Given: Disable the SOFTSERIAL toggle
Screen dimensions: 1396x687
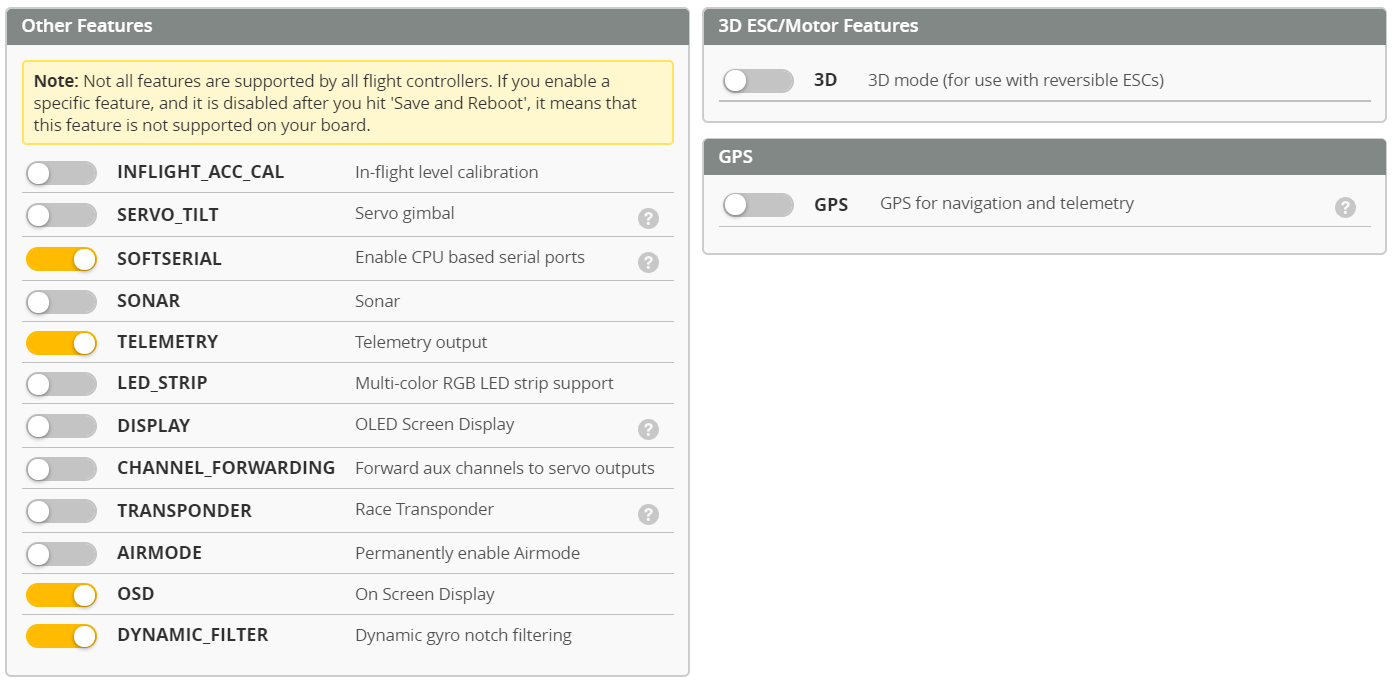Looking at the screenshot, I should click(x=61, y=259).
